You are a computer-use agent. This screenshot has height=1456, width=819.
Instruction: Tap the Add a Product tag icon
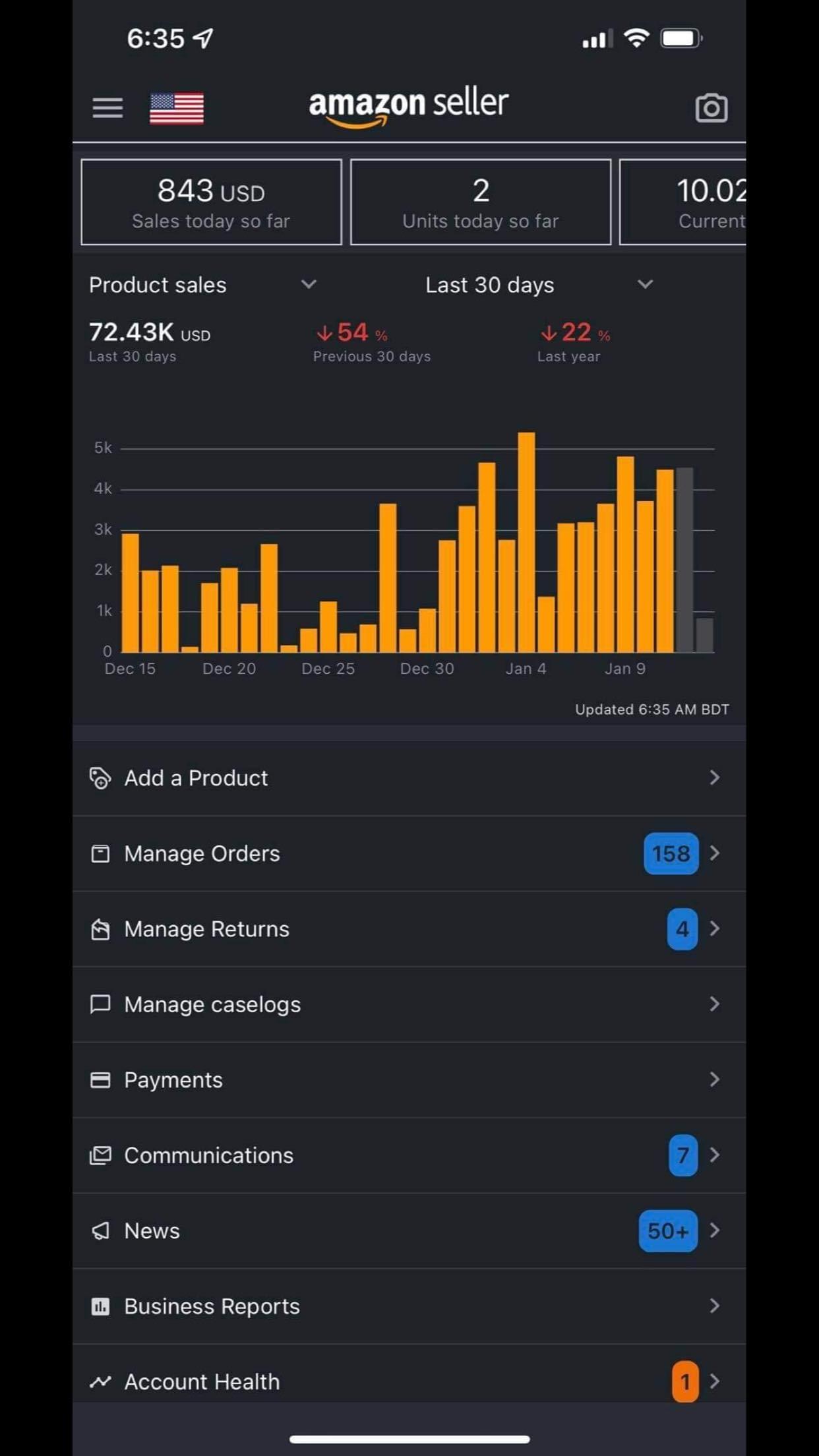(100, 778)
